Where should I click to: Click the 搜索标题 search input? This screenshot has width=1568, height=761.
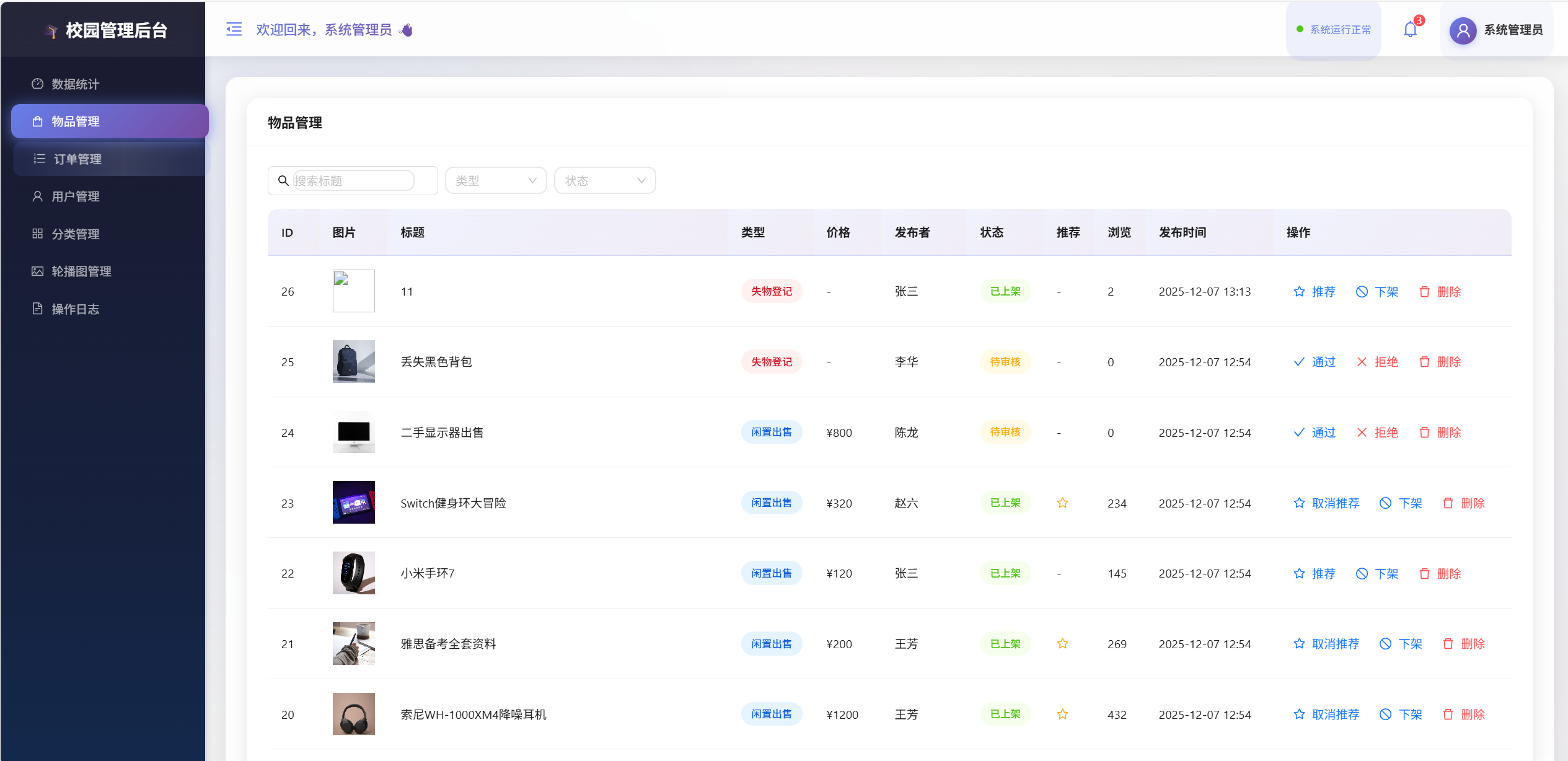pos(353,180)
